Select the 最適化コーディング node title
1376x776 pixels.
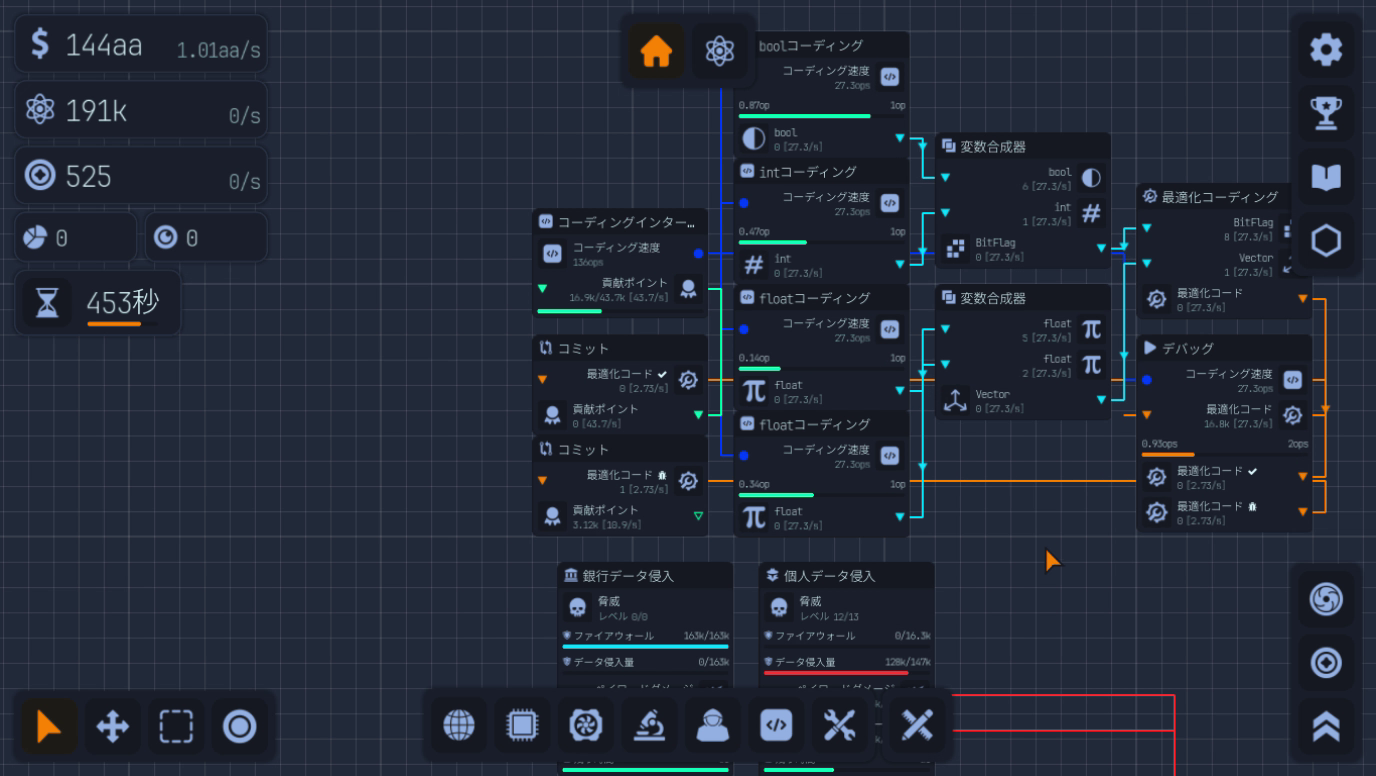[1219, 197]
